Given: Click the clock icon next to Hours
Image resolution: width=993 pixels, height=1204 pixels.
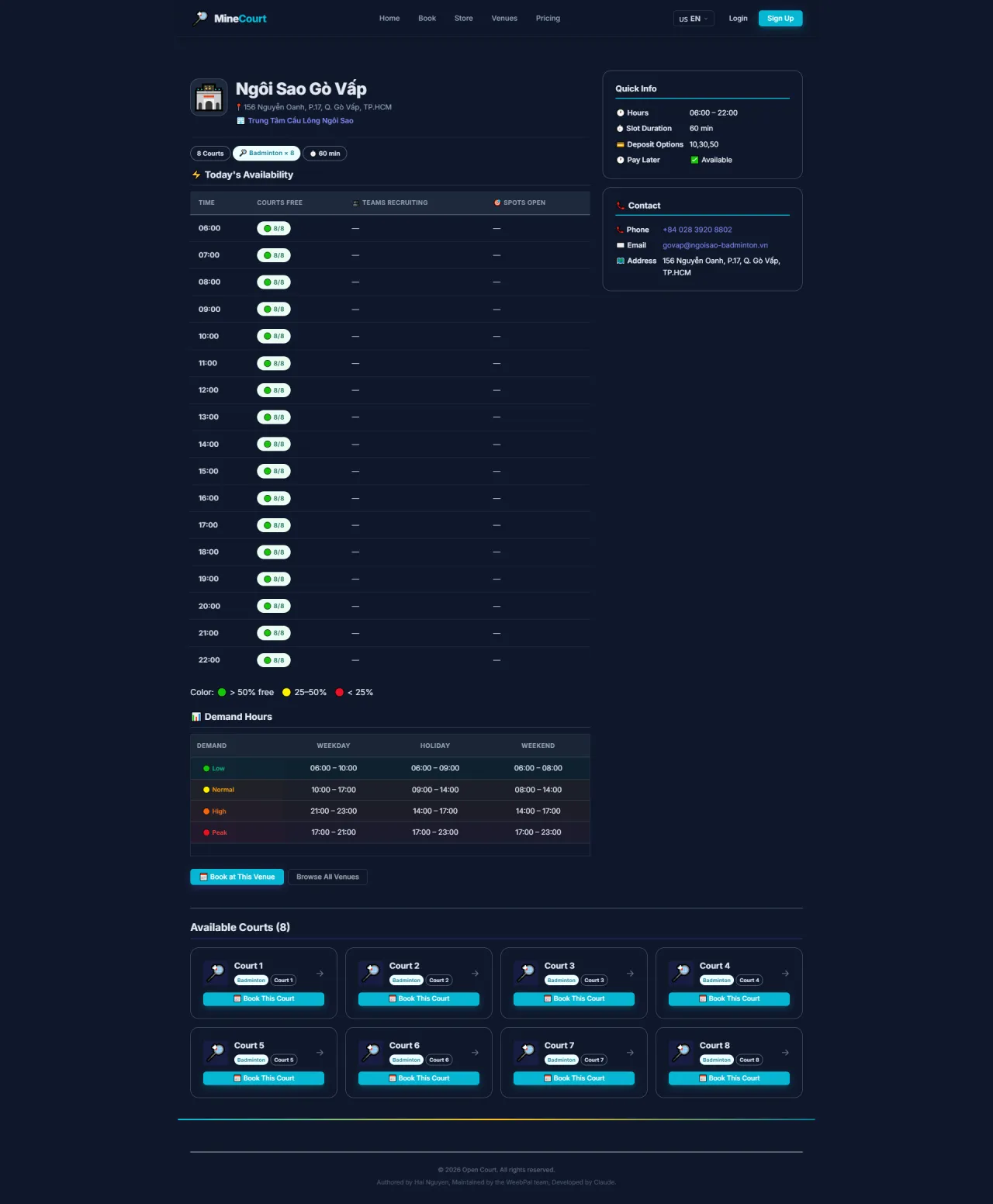Looking at the screenshot, I should click(621, 113).
